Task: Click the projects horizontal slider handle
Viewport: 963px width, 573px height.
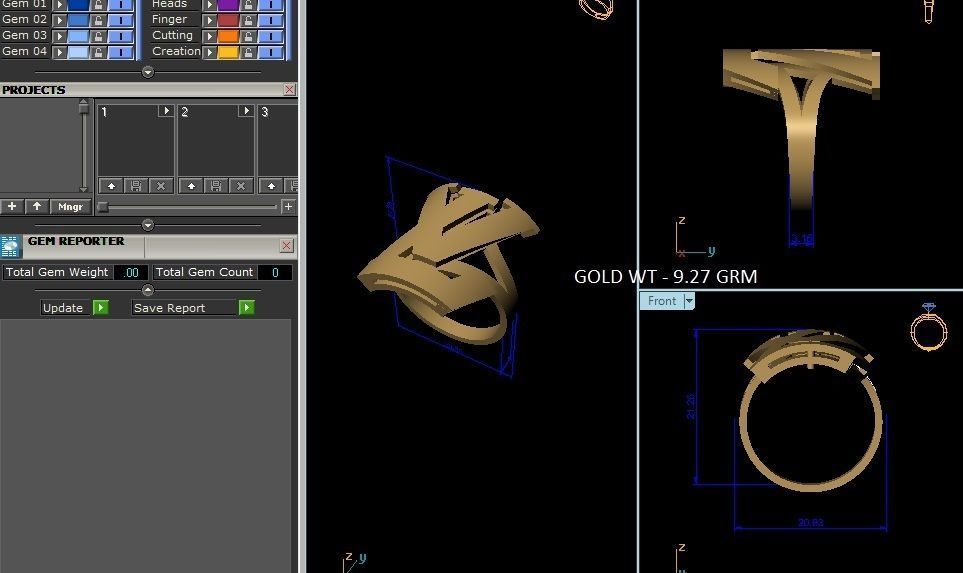Action: pyautogui.click(x=103, y=207)
